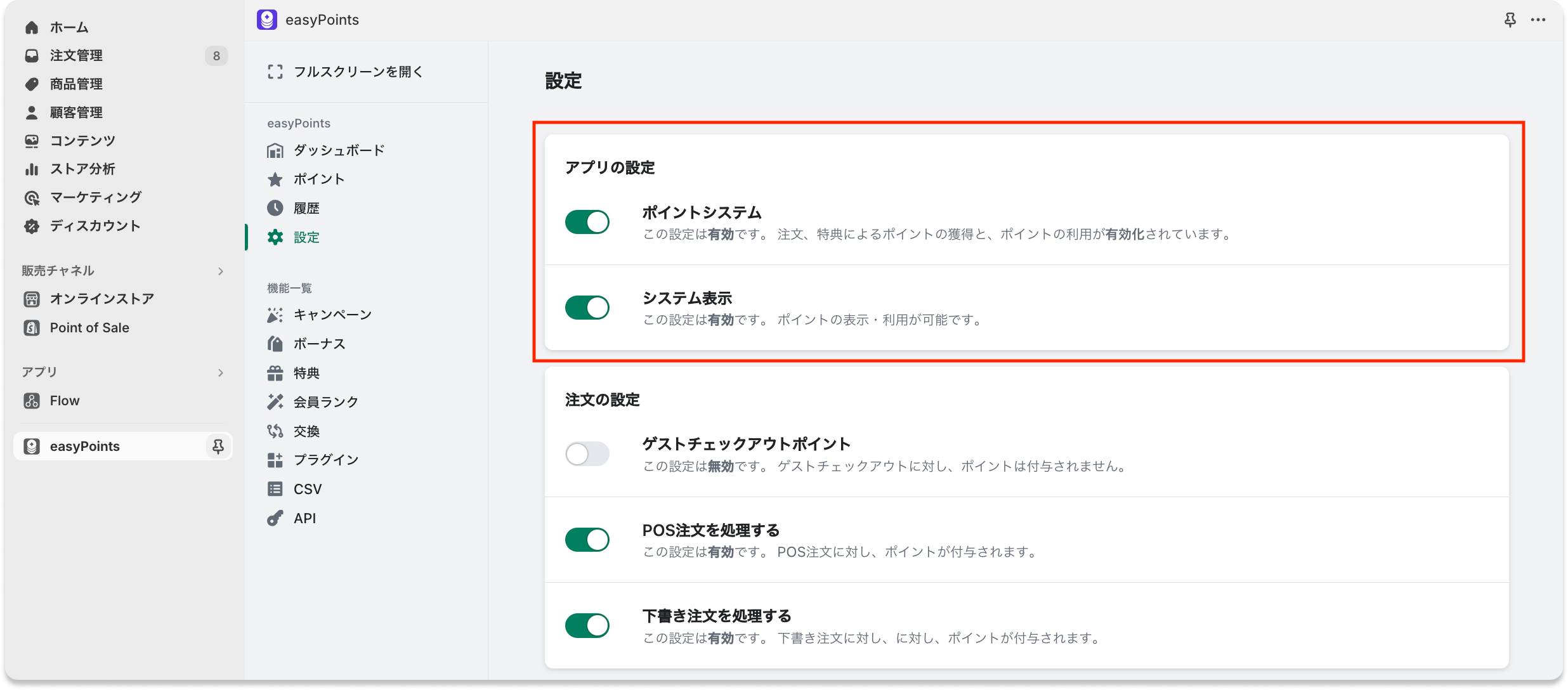Click the API key icon
Viewport: 1568px width, 690px height.
pos(275,519)
